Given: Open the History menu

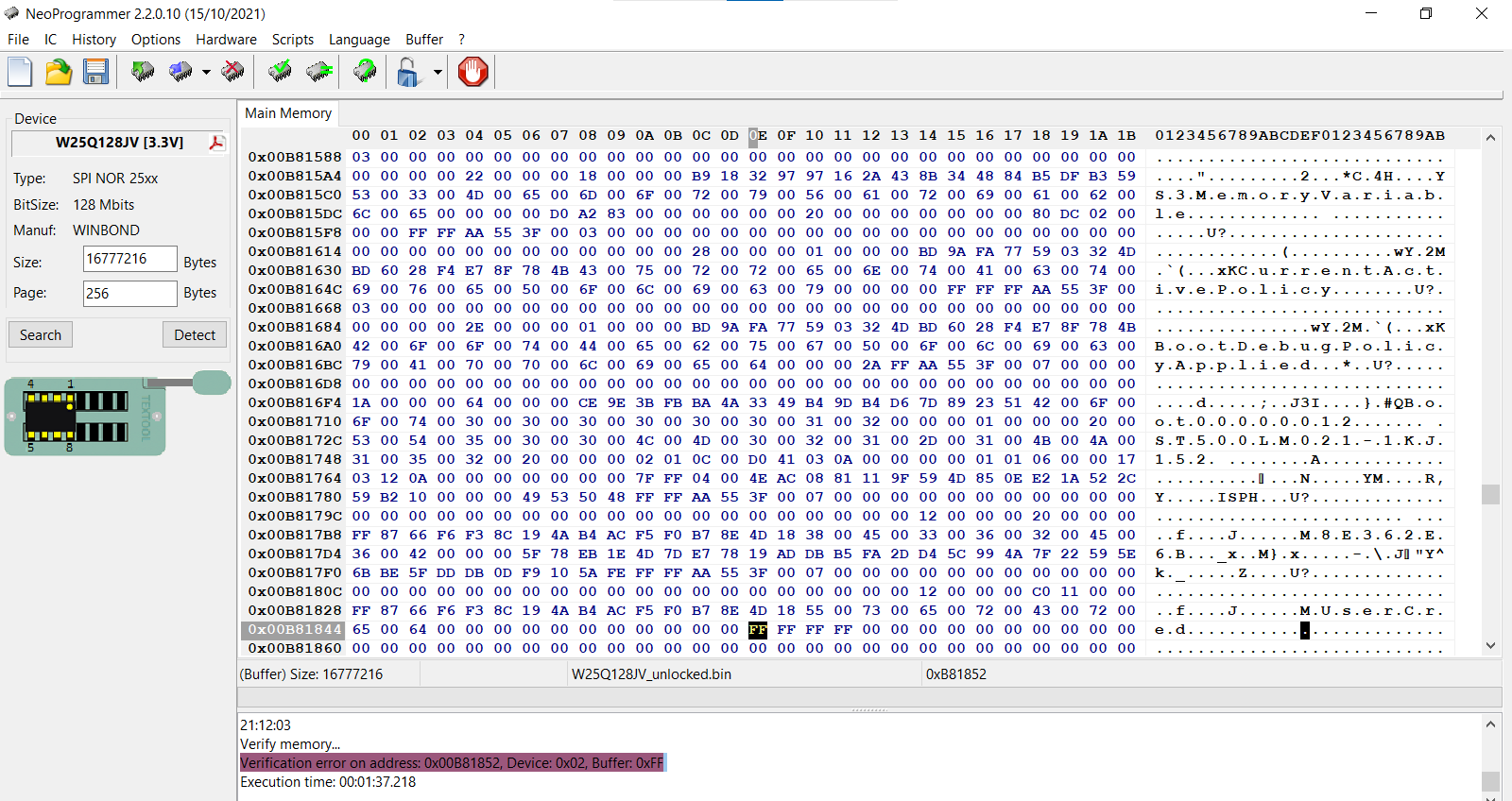Looking at the screenshot, I should [x=94, y=40].
